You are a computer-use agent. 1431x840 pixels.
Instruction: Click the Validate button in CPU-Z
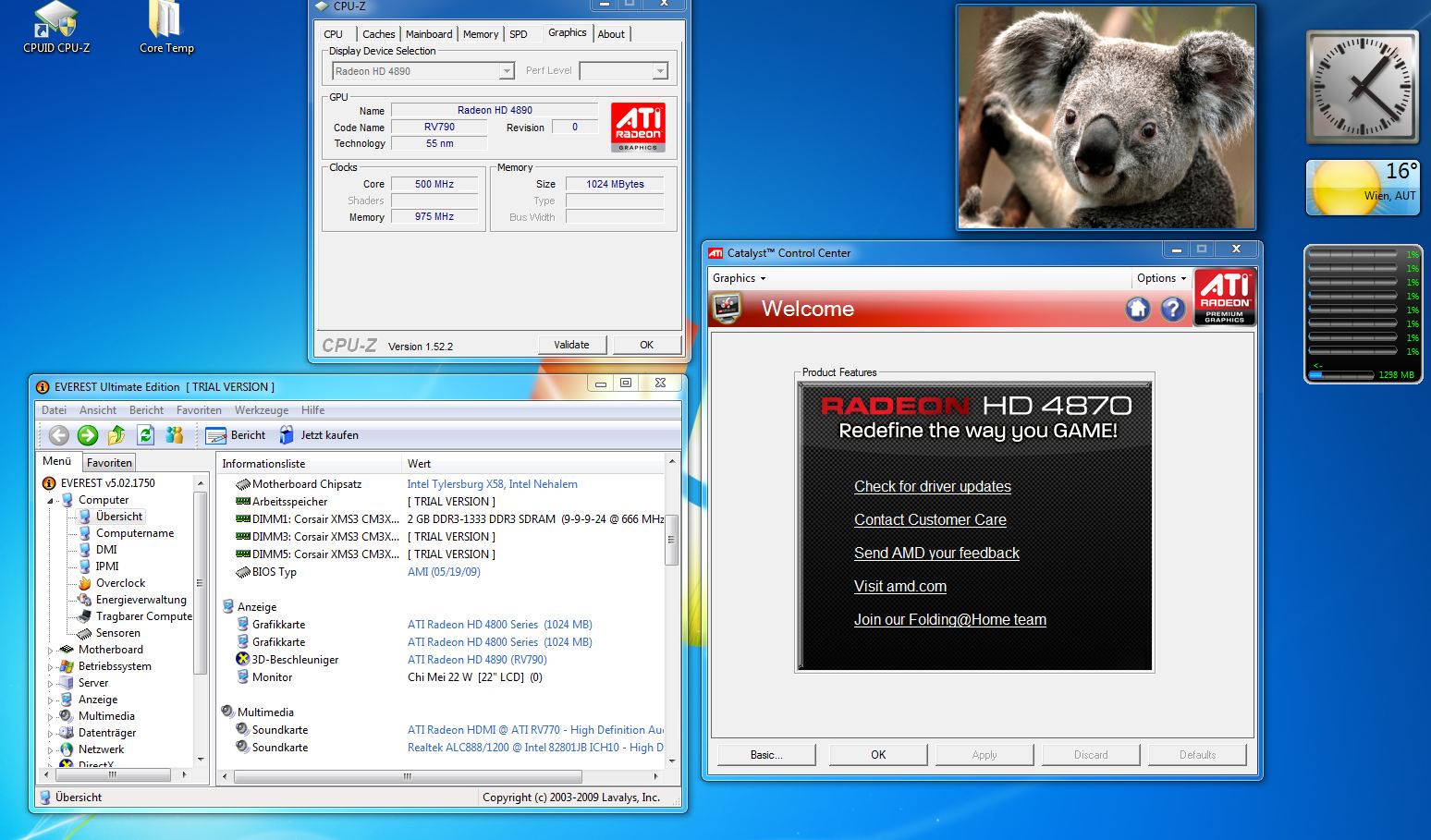pyautogui.click(x=571, y=345)
